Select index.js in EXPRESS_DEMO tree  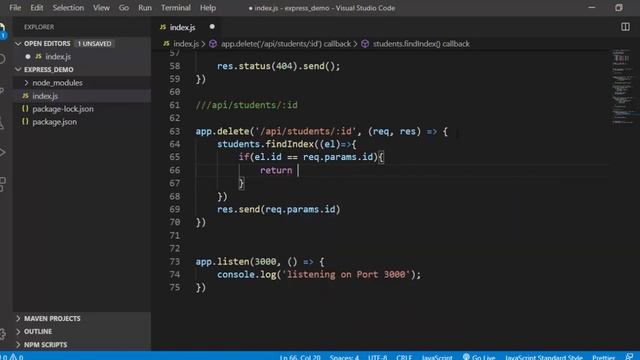click(x=45, y=96)
